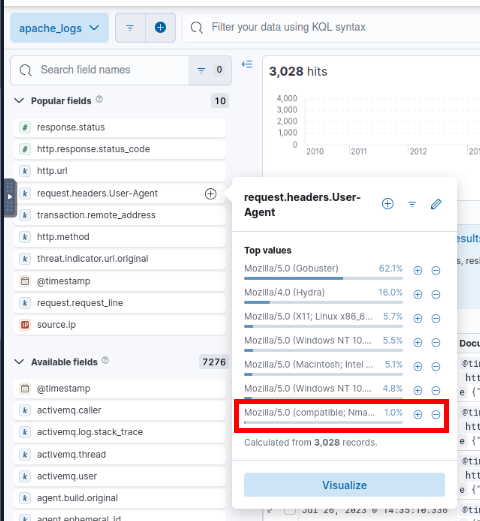Click the edit pencil icon in popover
This screenshot has height=521, width=480.
pos(436,204)
